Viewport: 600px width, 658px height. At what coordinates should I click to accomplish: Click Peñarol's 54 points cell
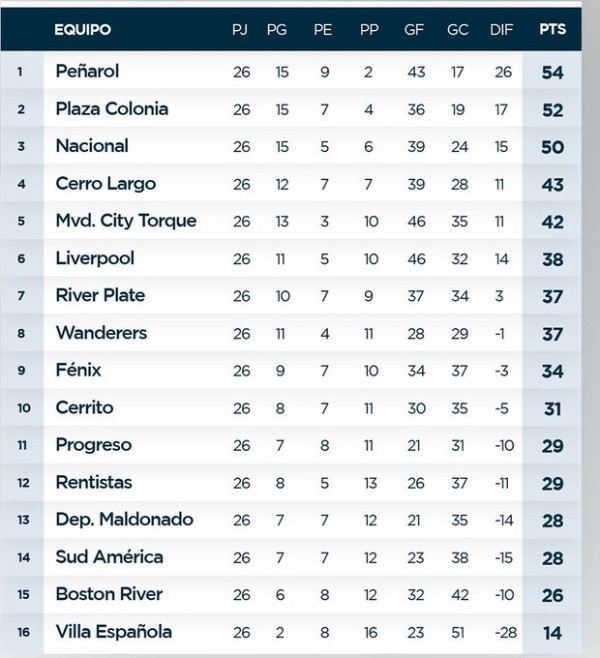coord(552,72)
